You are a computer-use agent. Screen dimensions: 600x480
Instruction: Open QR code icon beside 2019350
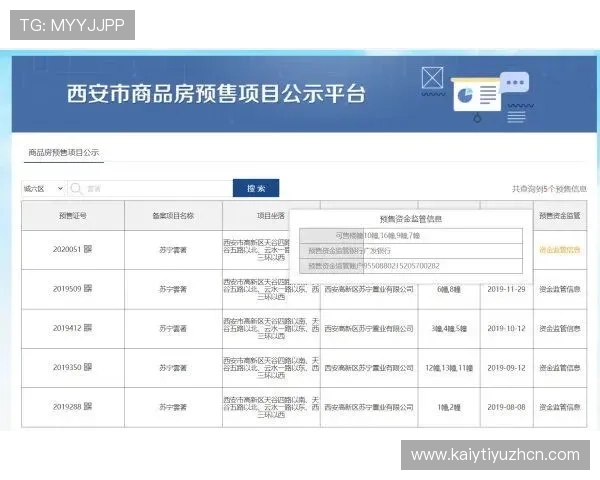[88, 367]
